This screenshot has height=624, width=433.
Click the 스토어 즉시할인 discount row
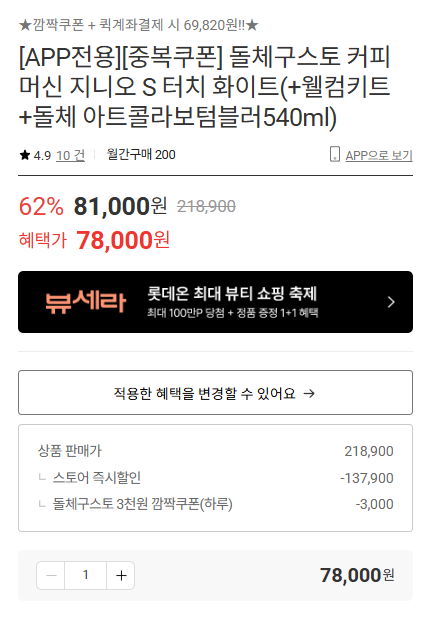pos(215,478)
